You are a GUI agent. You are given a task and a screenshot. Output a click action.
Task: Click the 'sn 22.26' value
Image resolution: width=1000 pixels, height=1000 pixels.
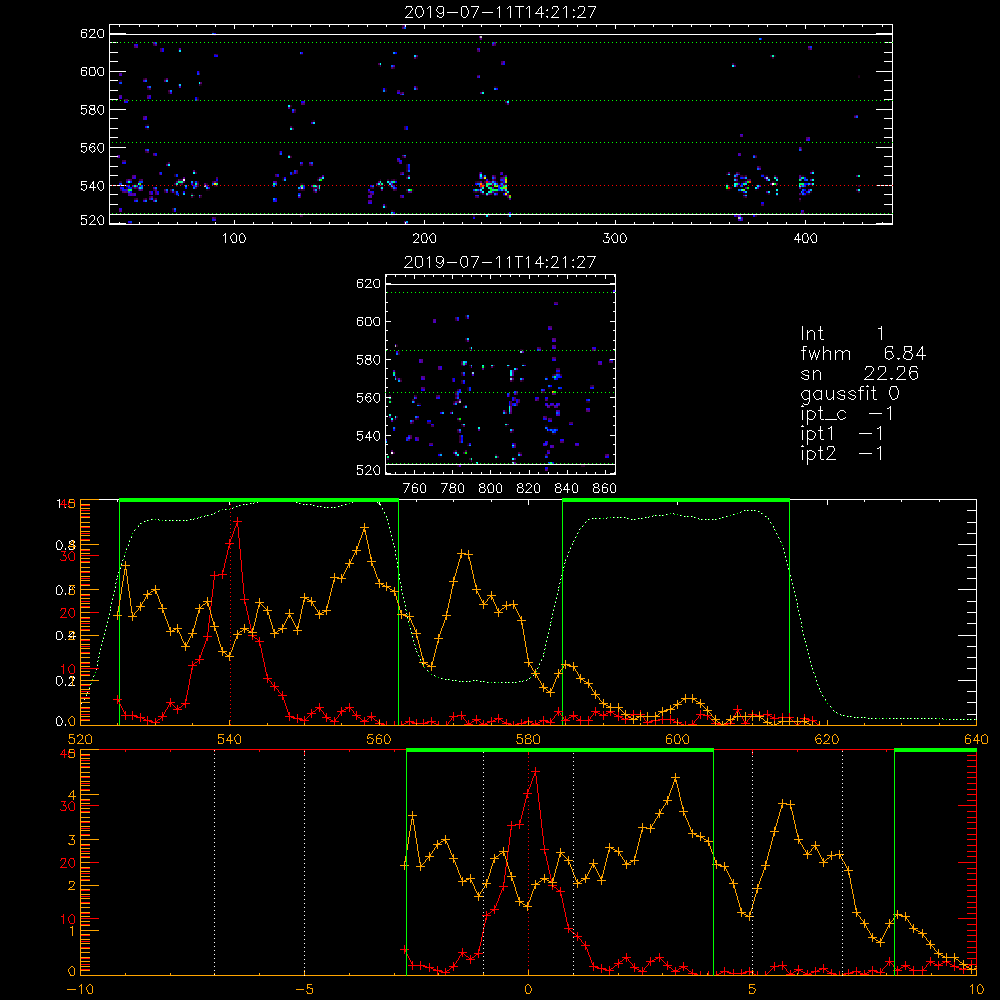tap(859, 374)
